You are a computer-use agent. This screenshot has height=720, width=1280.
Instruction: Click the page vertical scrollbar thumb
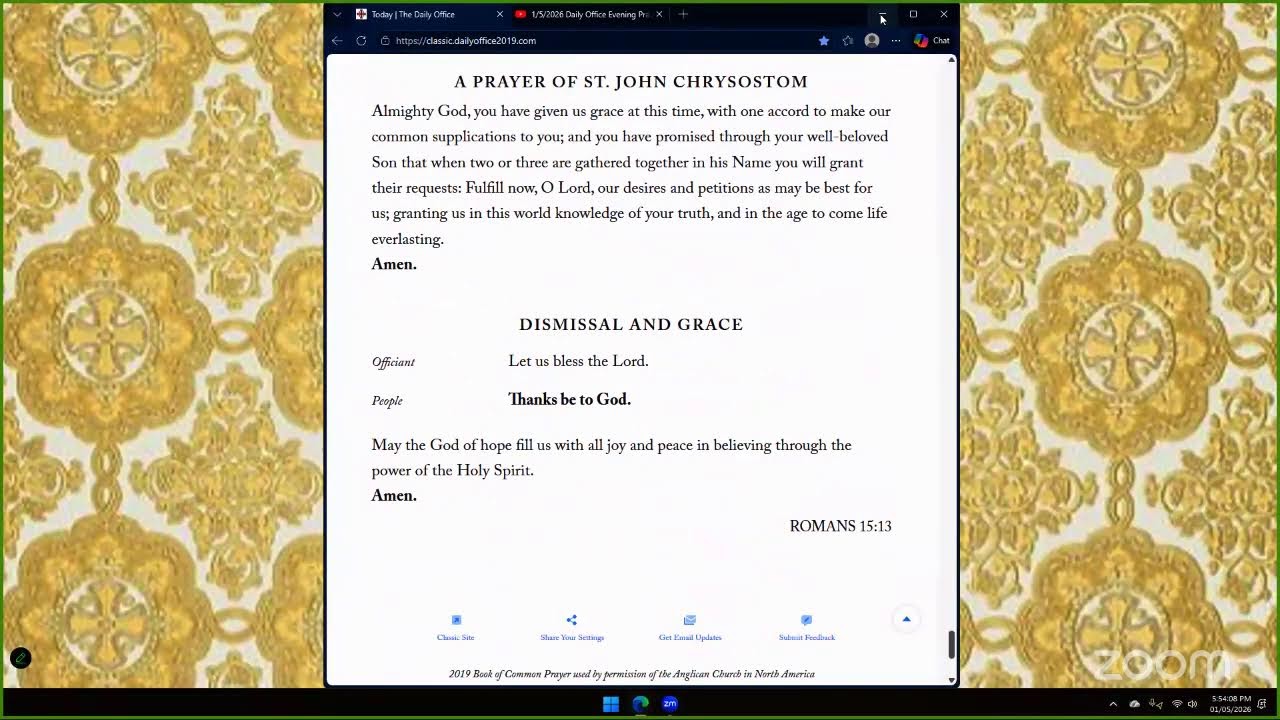[951, 645]
